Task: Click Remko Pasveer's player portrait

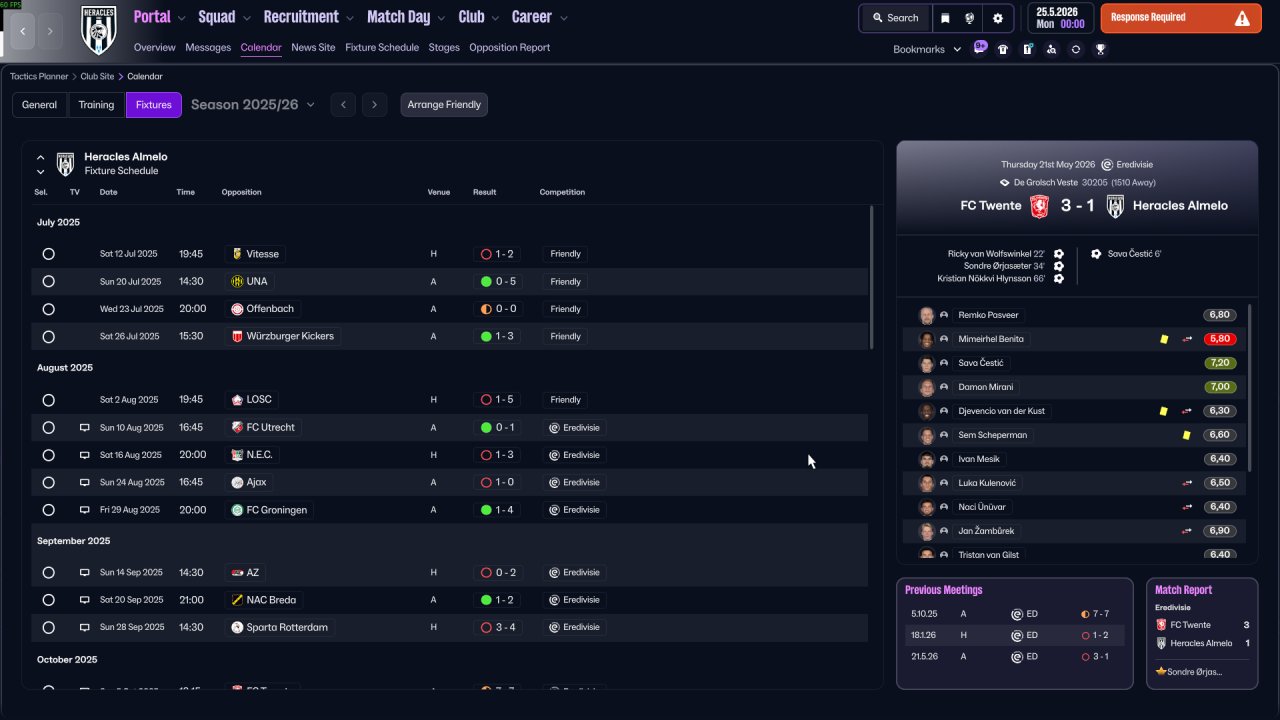Action: [927, 315]
